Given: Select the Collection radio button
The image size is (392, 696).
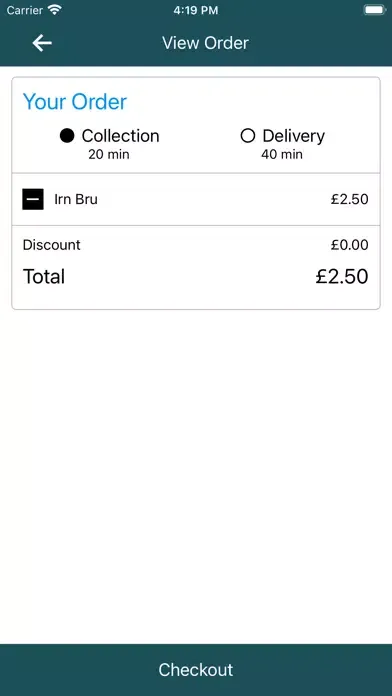Looking at the screenshot, I should coord(67,136).
